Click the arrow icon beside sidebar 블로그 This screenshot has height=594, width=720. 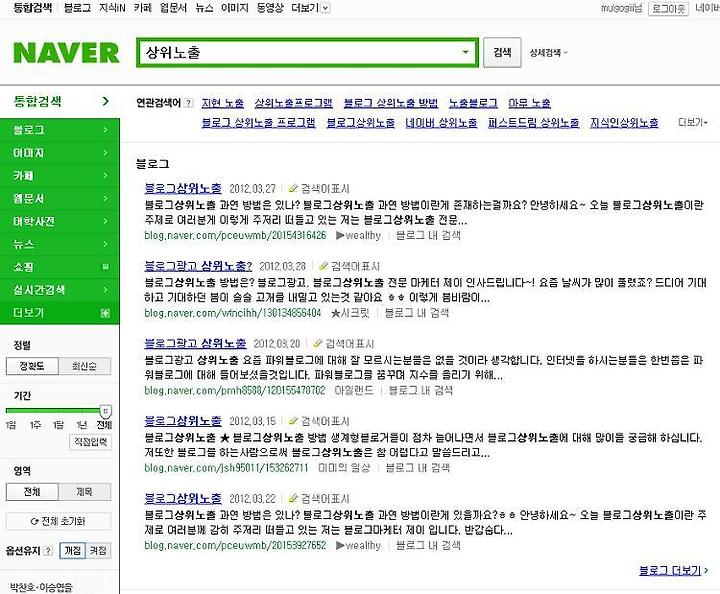point(106,130)
